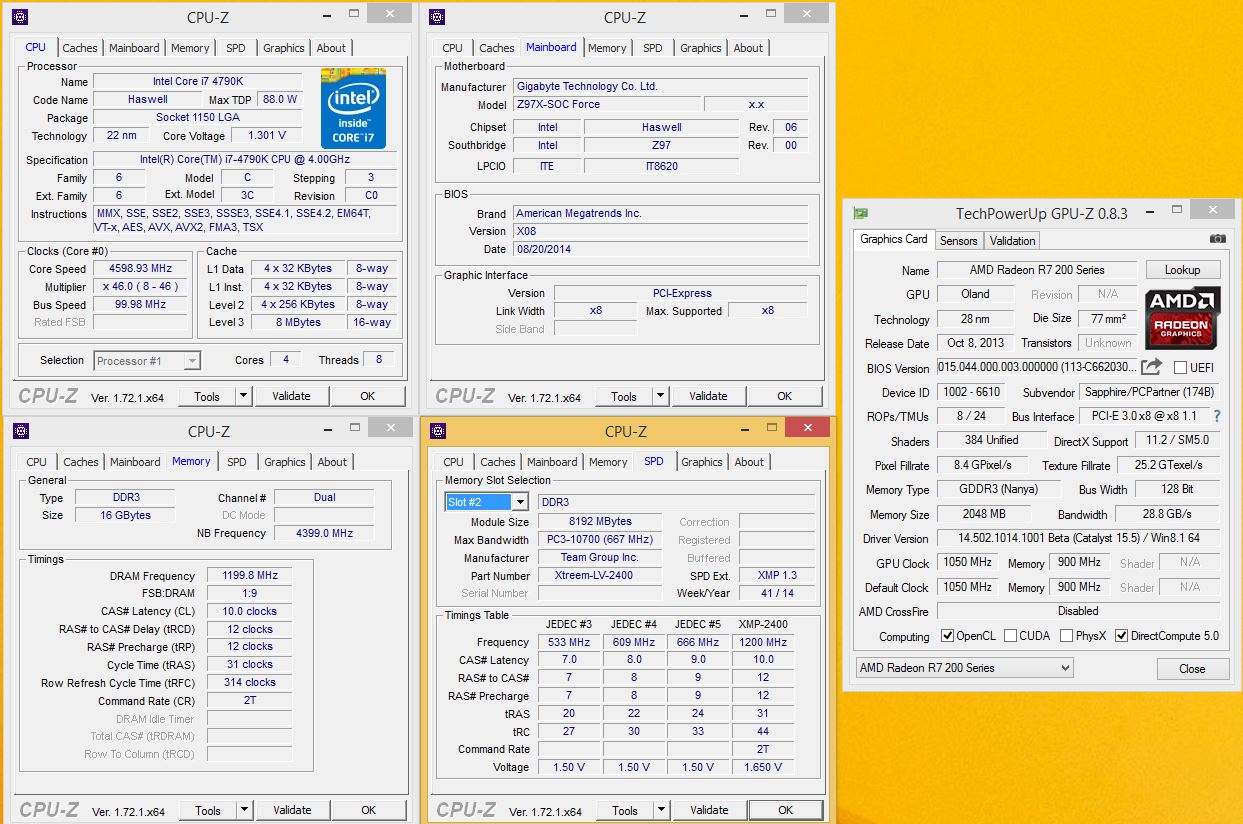Select the CPU tab in the Memory window
This screenshot has height=824, width=1243.
click(37, 462)
